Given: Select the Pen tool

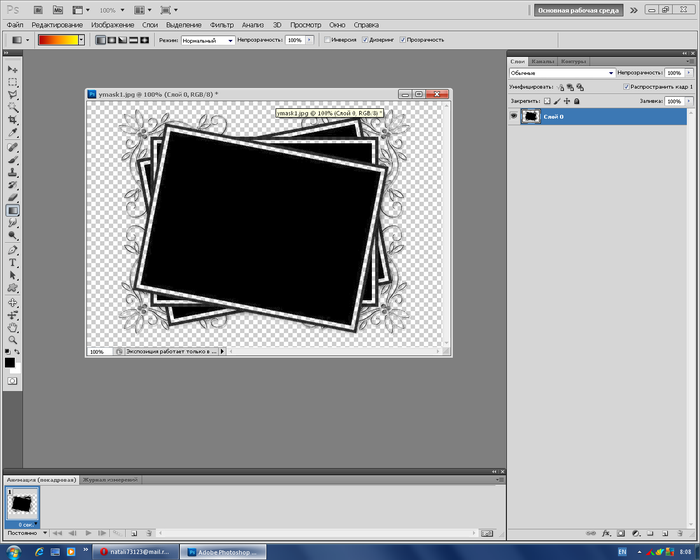Looking at the screenshot, I should (12, 250).
